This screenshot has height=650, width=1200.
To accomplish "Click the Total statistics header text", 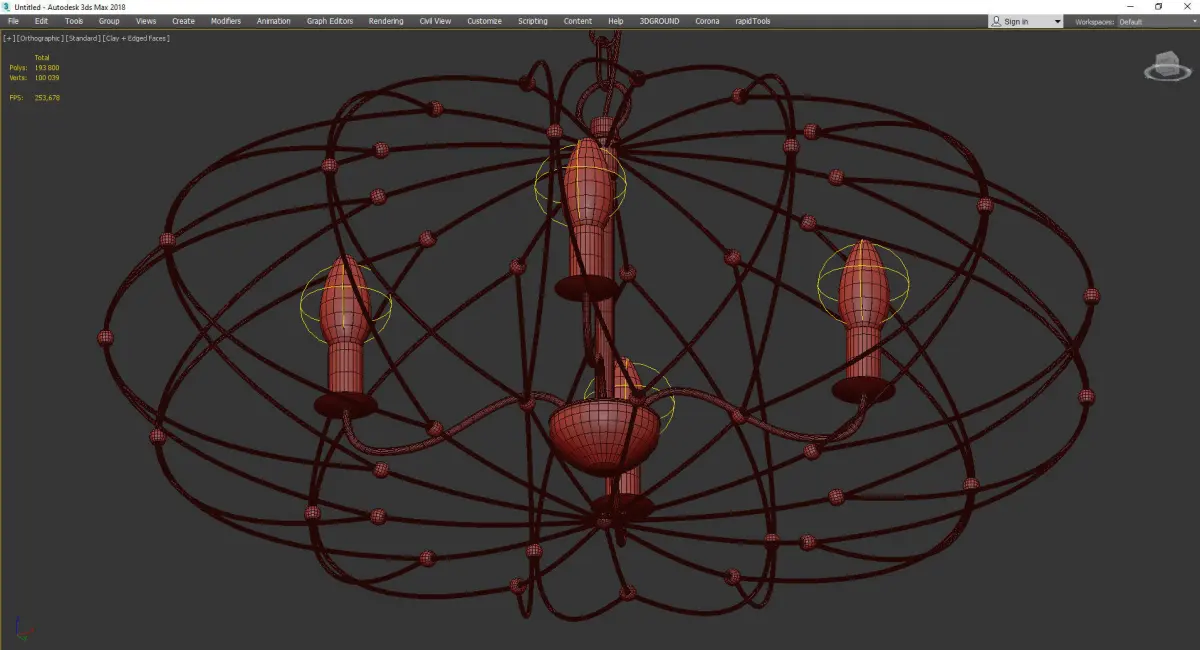I will click(x=41, y=57).
